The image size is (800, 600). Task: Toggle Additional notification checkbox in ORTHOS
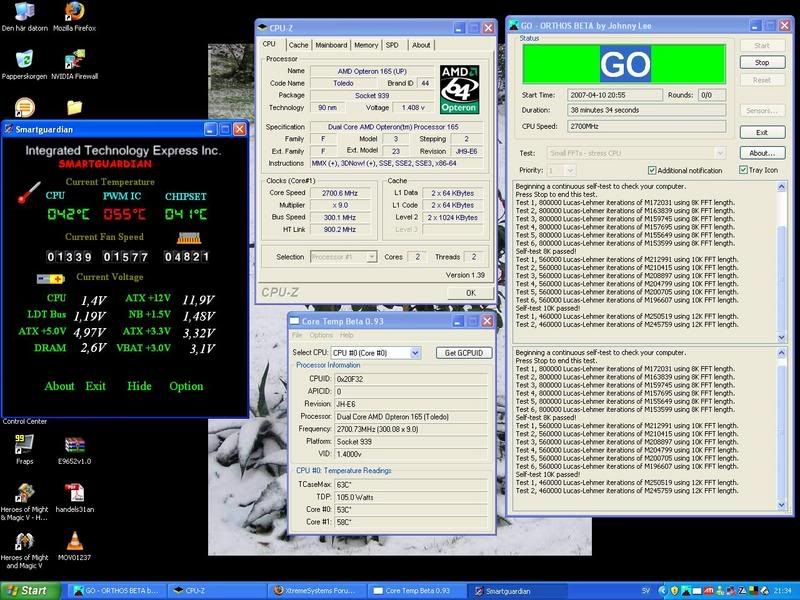[652, 170]
